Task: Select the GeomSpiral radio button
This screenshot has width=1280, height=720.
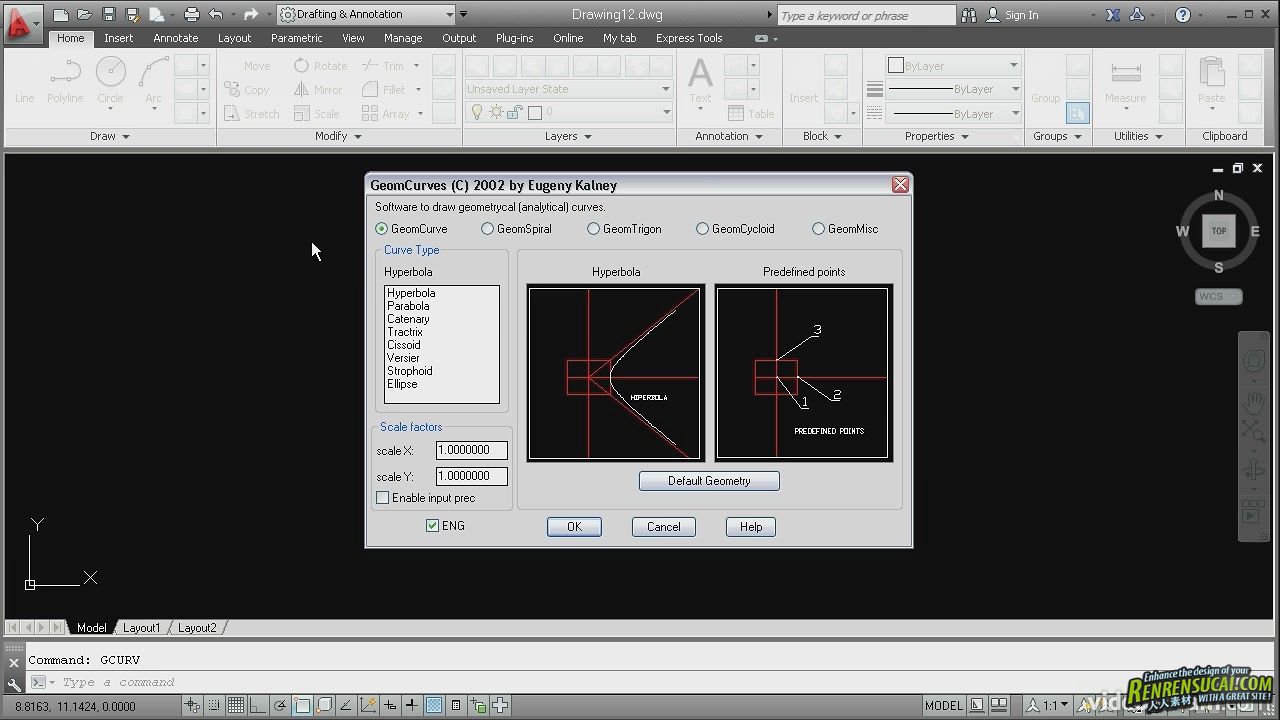Action: click(x=487, y=229)
